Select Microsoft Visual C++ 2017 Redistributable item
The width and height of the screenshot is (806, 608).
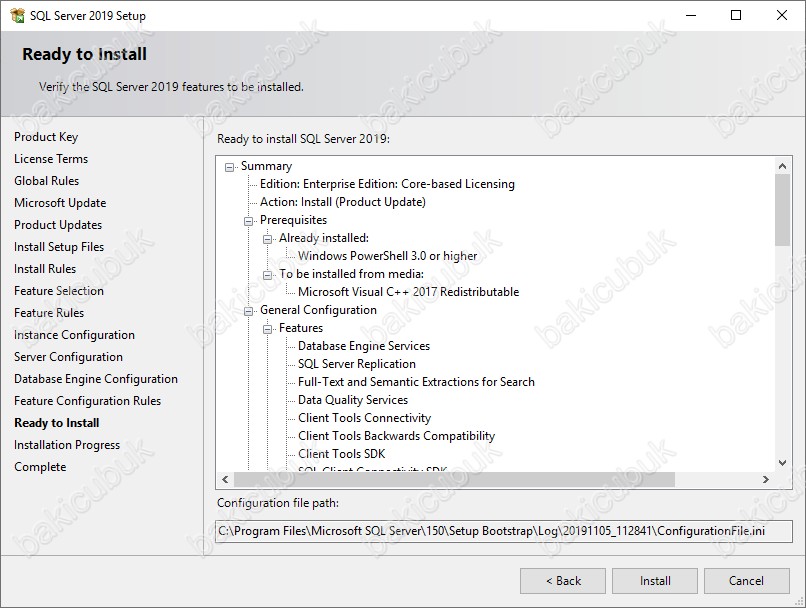point(409,292)
